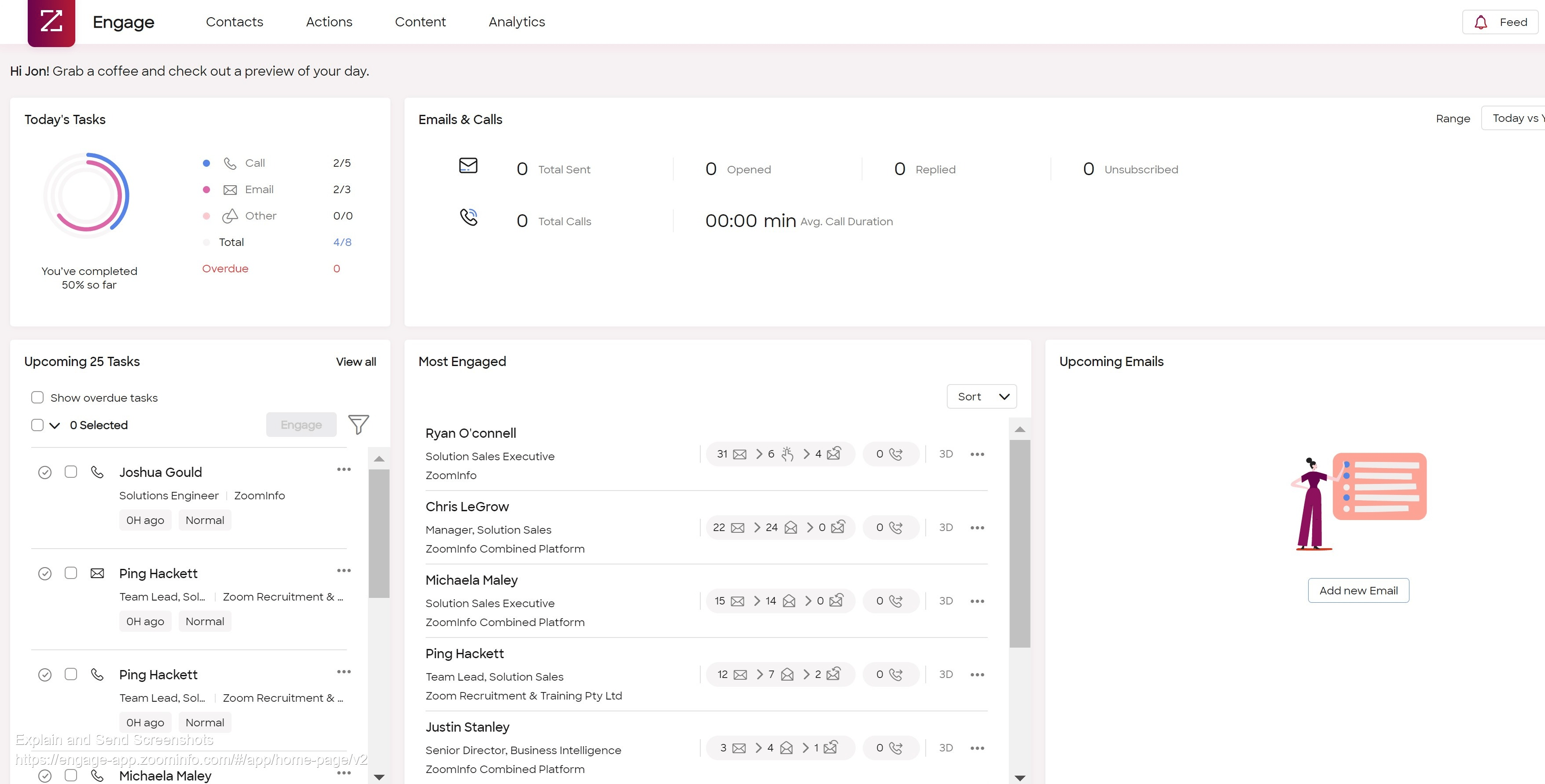Open the Contacts menu
This screenshot has width=1545, height=784.
(x=235, y=22)
